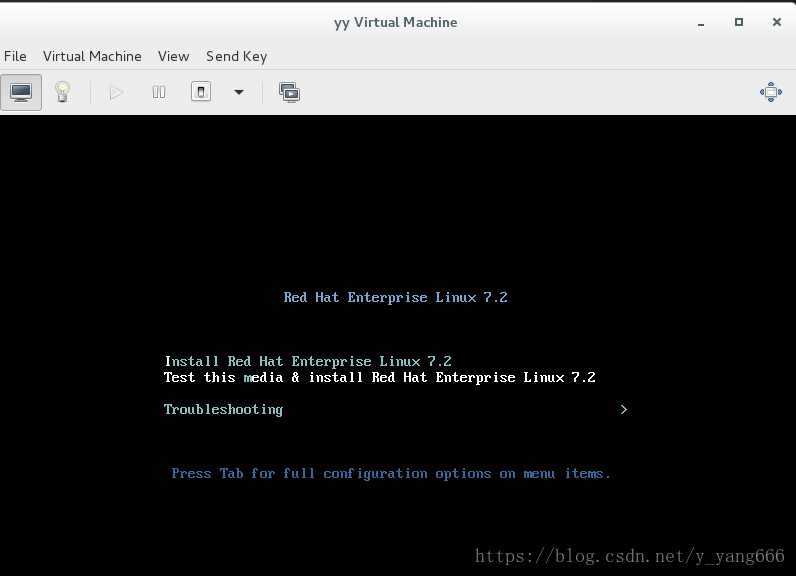Select Install Red Hat Enterprise Linux 7.2
796x576 pixels.
(x=308, y=361)
